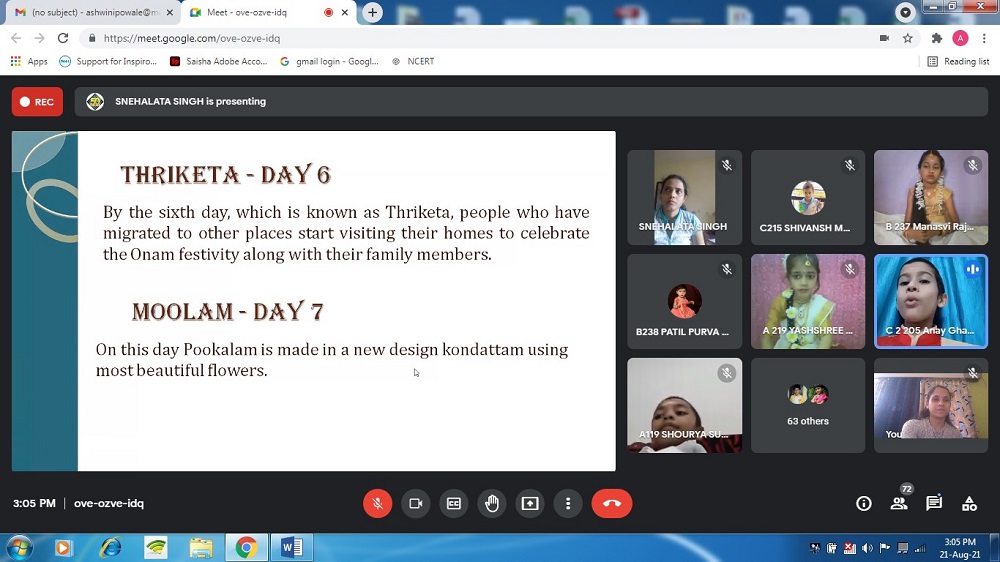Expand the 63 others participants tile
The image size is (1000, 562).
(808, 405)
